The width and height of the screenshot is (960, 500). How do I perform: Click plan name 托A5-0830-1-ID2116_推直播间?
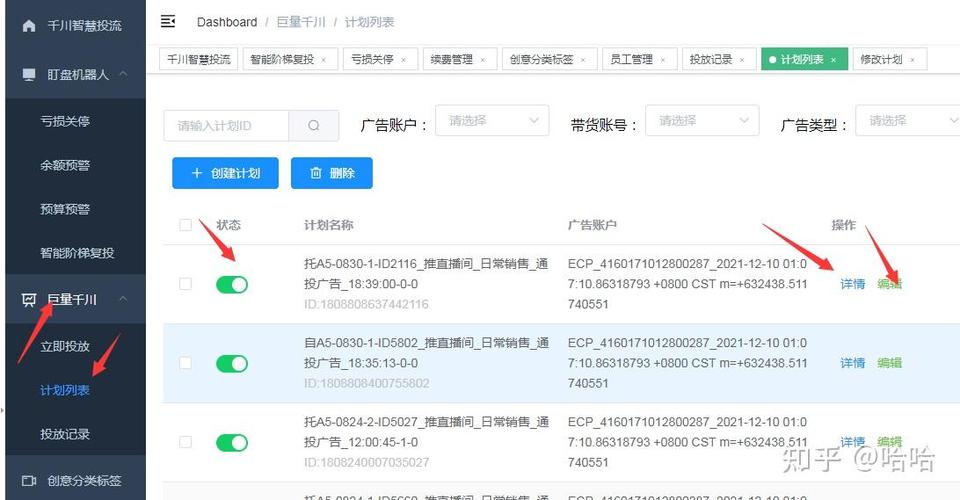point(426,274)
